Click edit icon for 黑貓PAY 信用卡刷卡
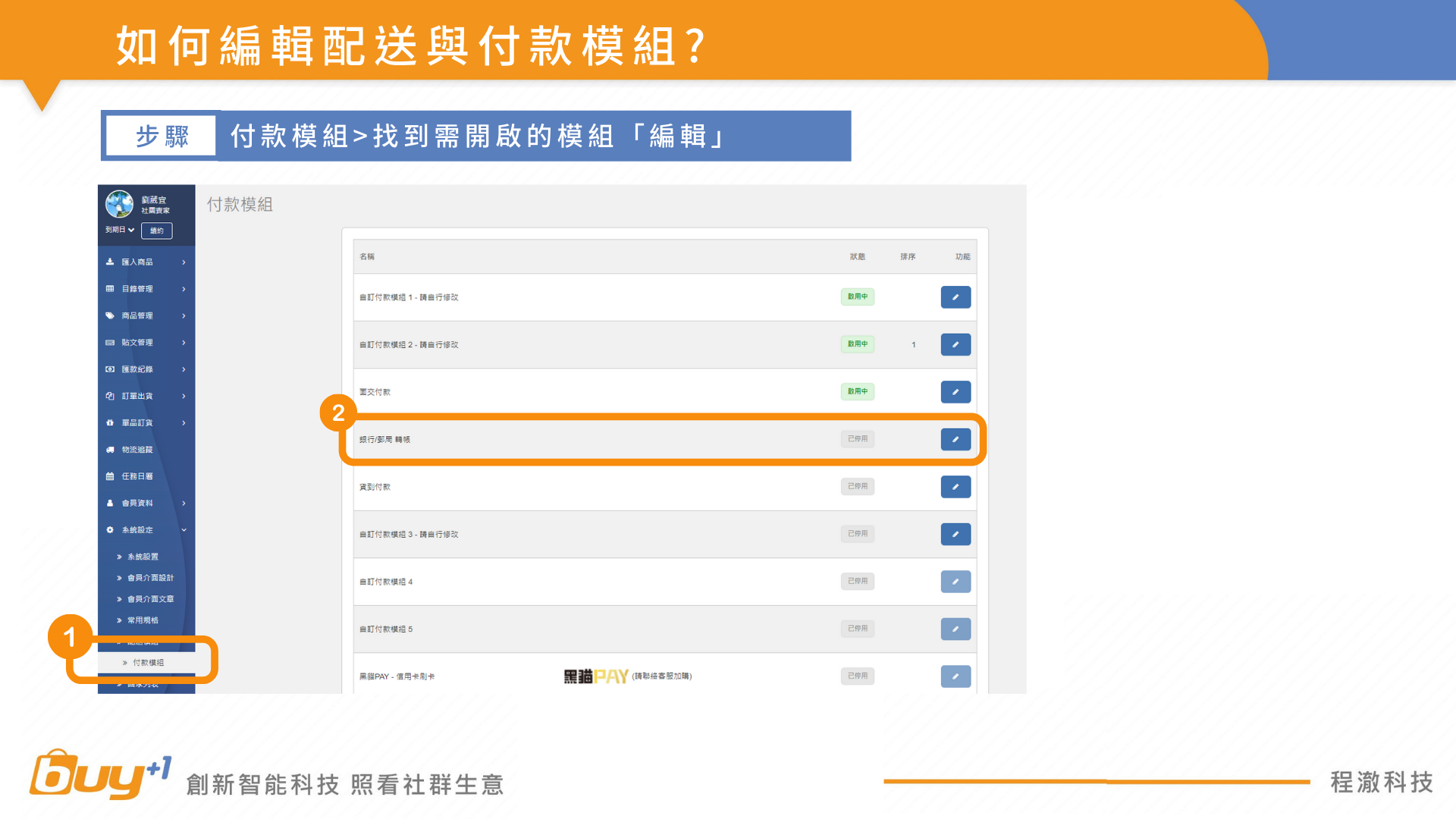 pos(955,676)
